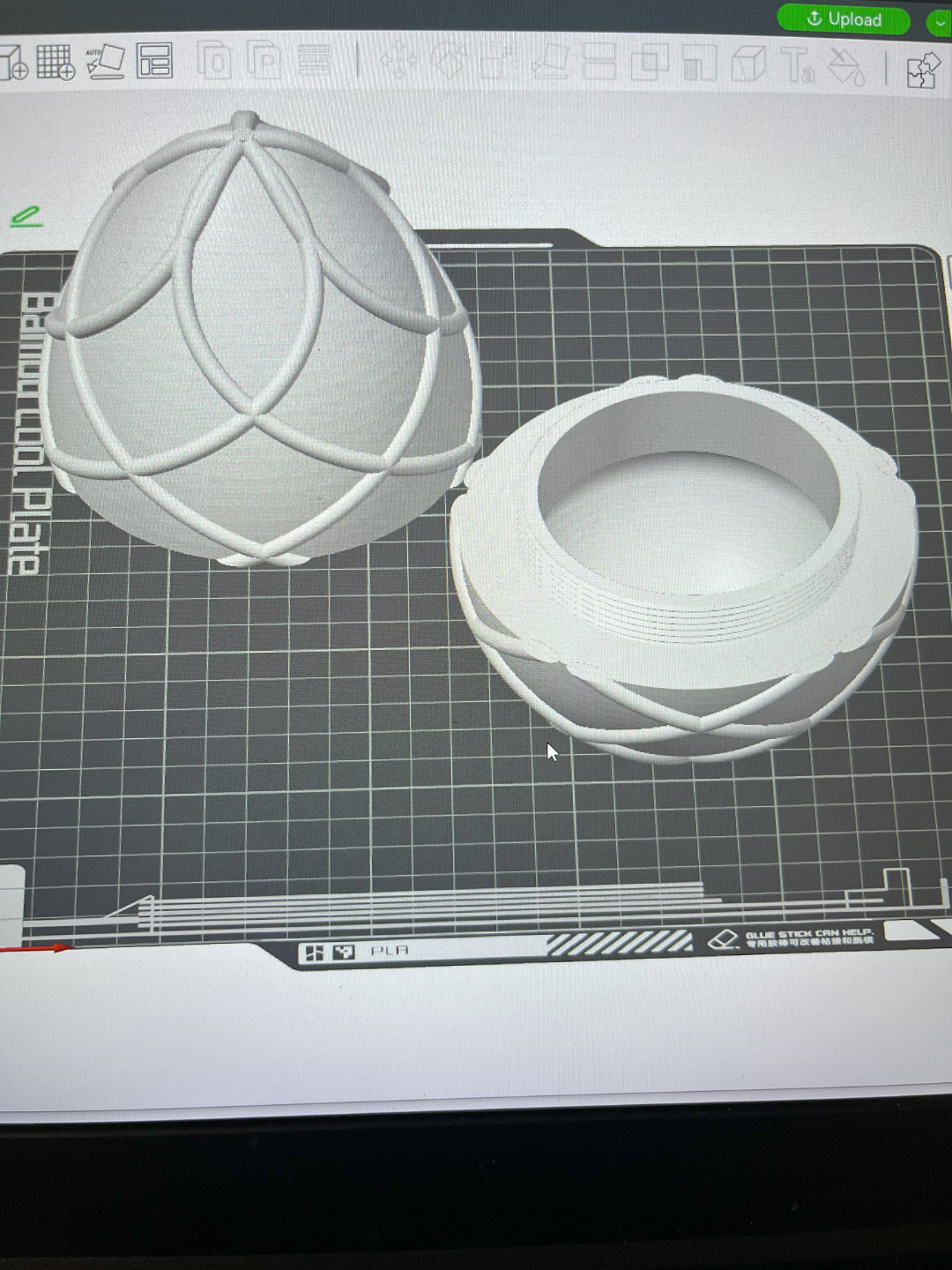
Task: Arrange all objects on plate
Action: pyautogui.click(x=155, y=61)
